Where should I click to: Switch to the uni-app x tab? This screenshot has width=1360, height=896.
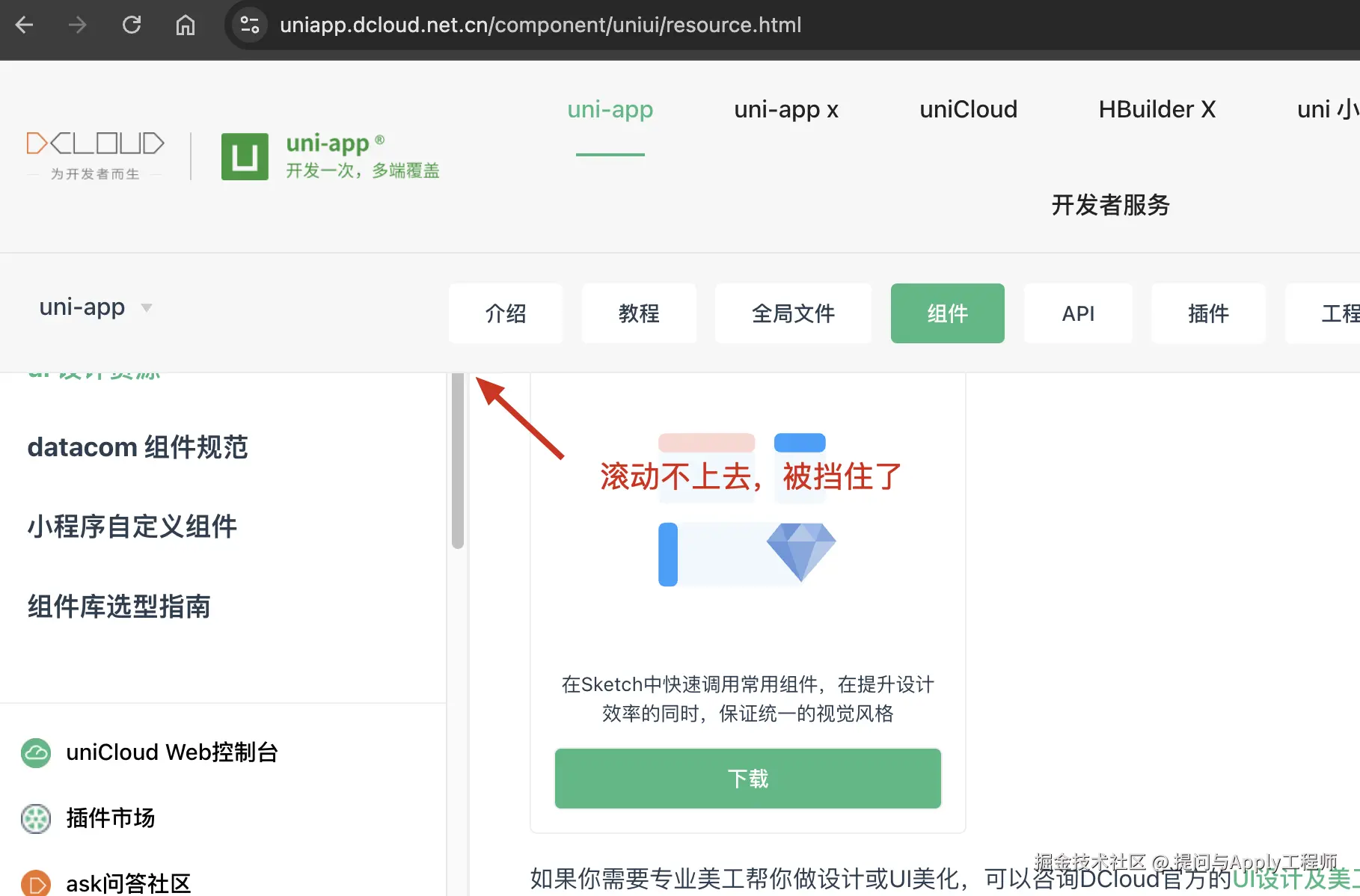point(786,110)
